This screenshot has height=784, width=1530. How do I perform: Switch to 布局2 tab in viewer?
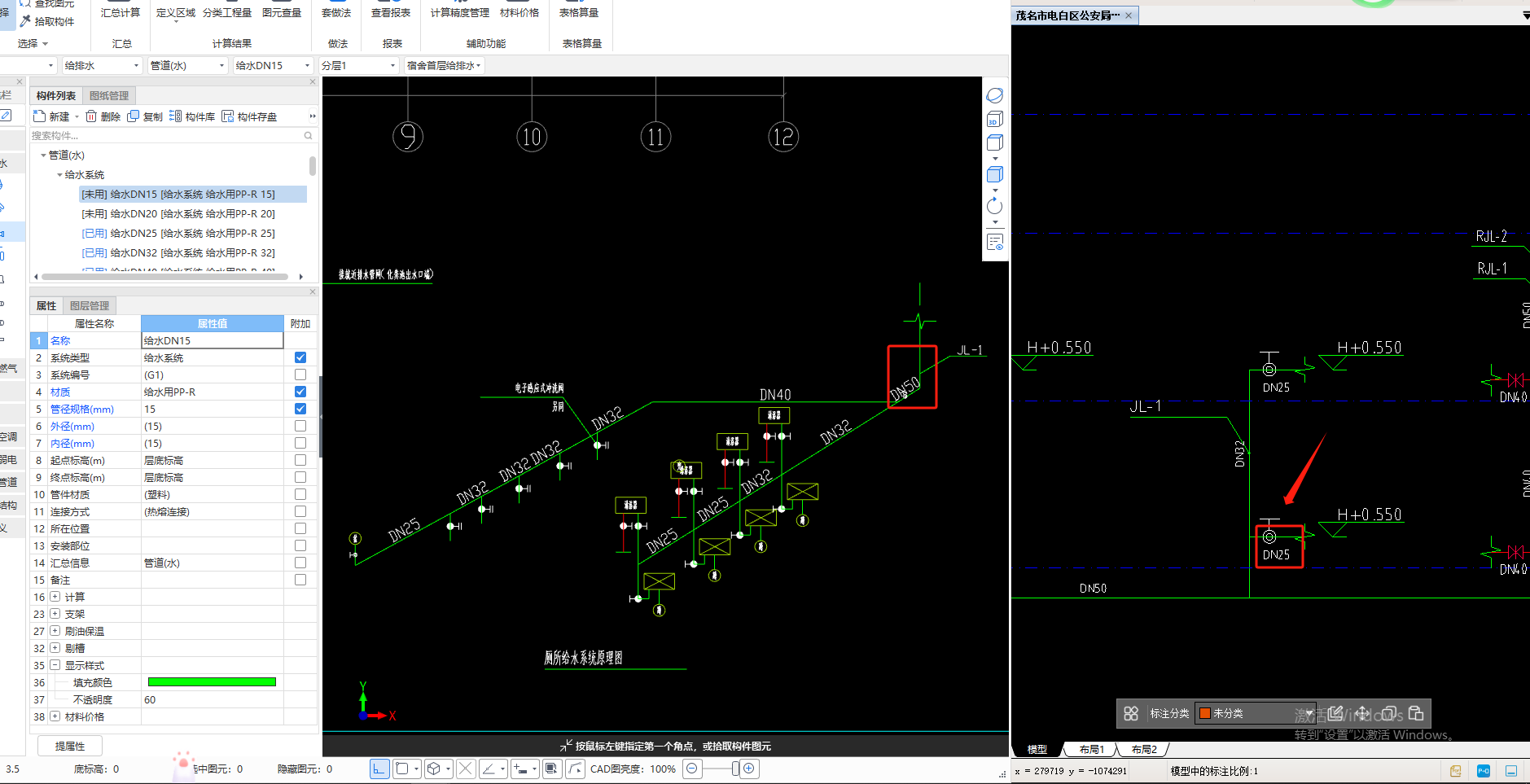(1143, 749)
